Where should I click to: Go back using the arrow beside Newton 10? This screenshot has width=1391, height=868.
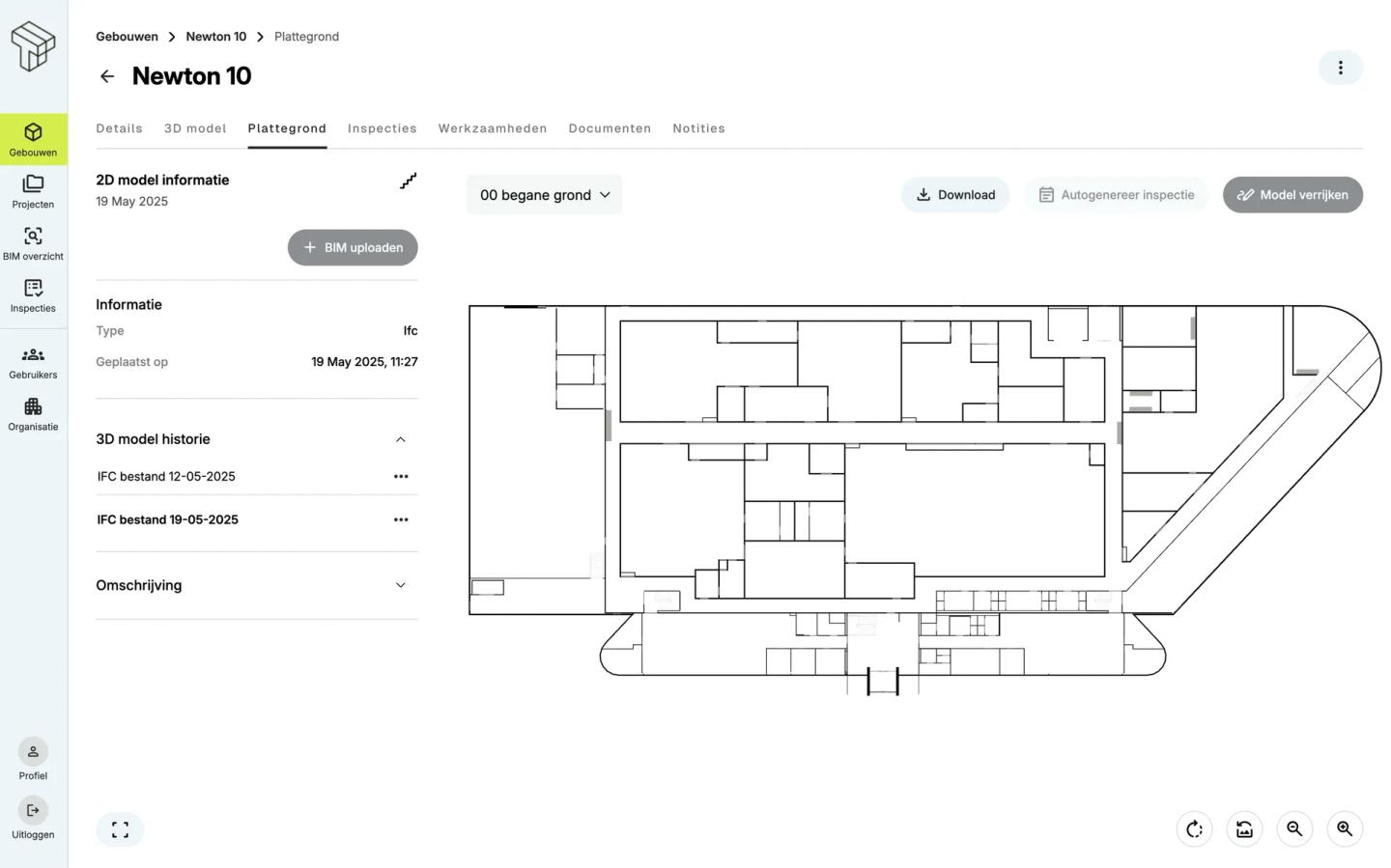pyautogui.click(x=107, y=76)
